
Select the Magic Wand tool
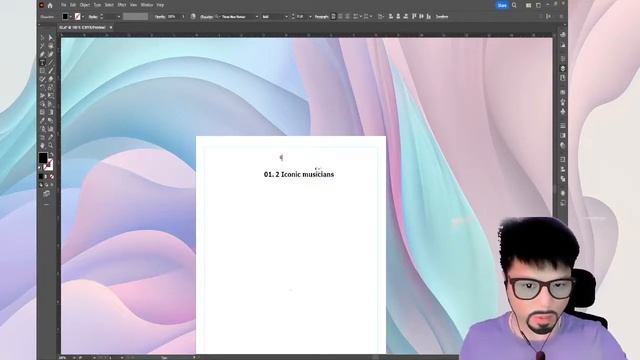pyautogui.click(x=42, y=46)
